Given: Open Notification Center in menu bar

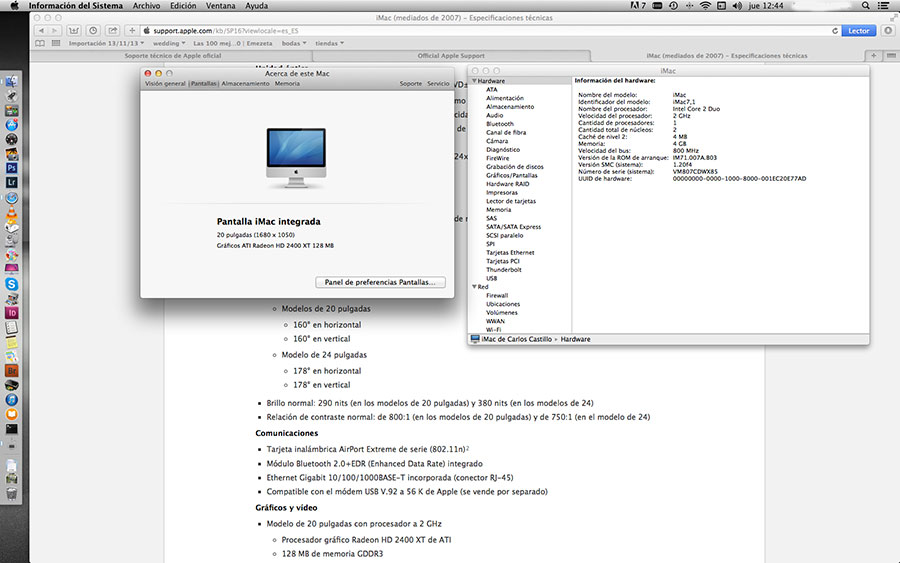Looking at the screenshot, I should point(884,6).
